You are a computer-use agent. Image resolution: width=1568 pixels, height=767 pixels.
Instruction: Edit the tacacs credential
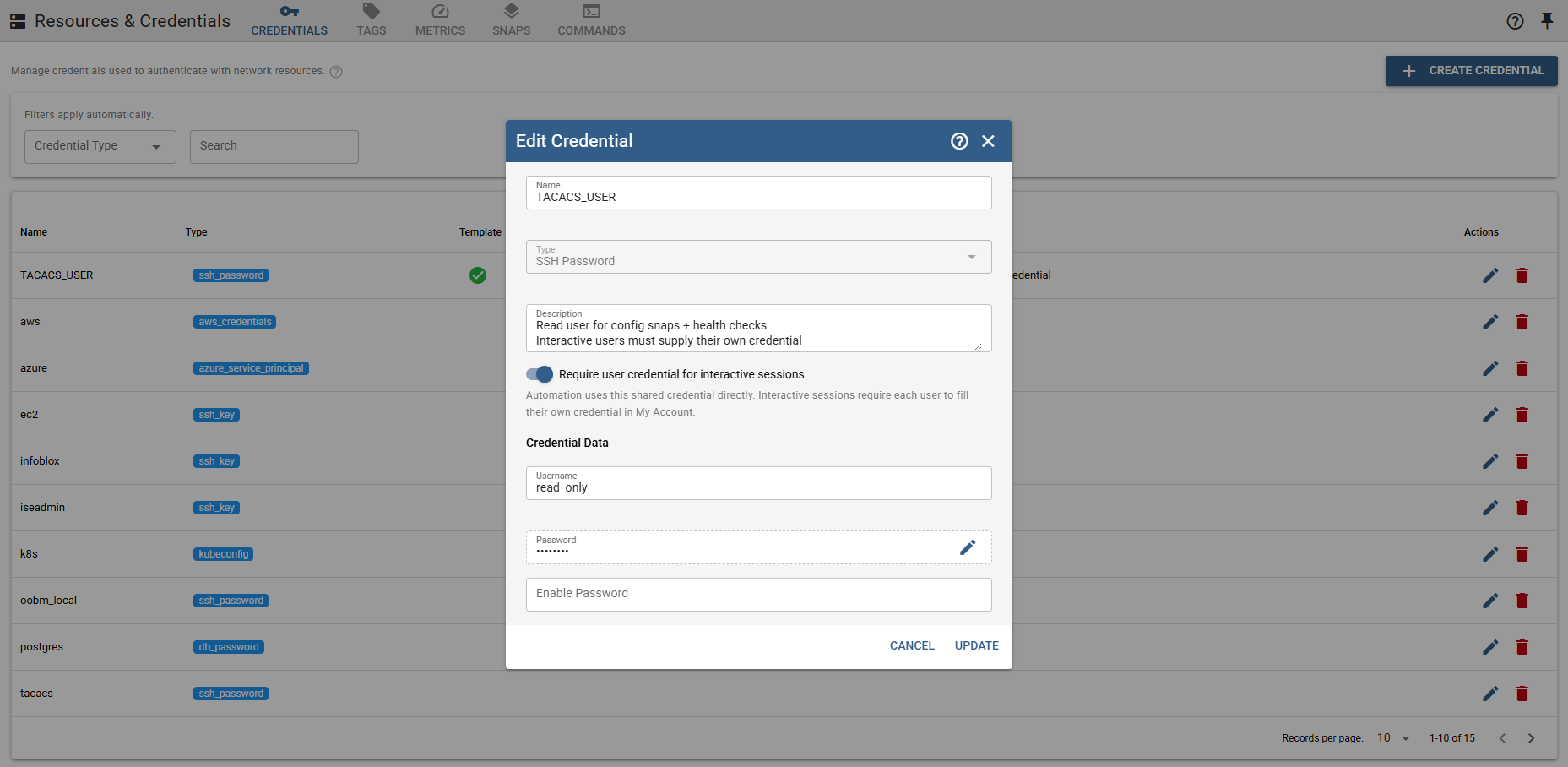[x=1490, y=694]
